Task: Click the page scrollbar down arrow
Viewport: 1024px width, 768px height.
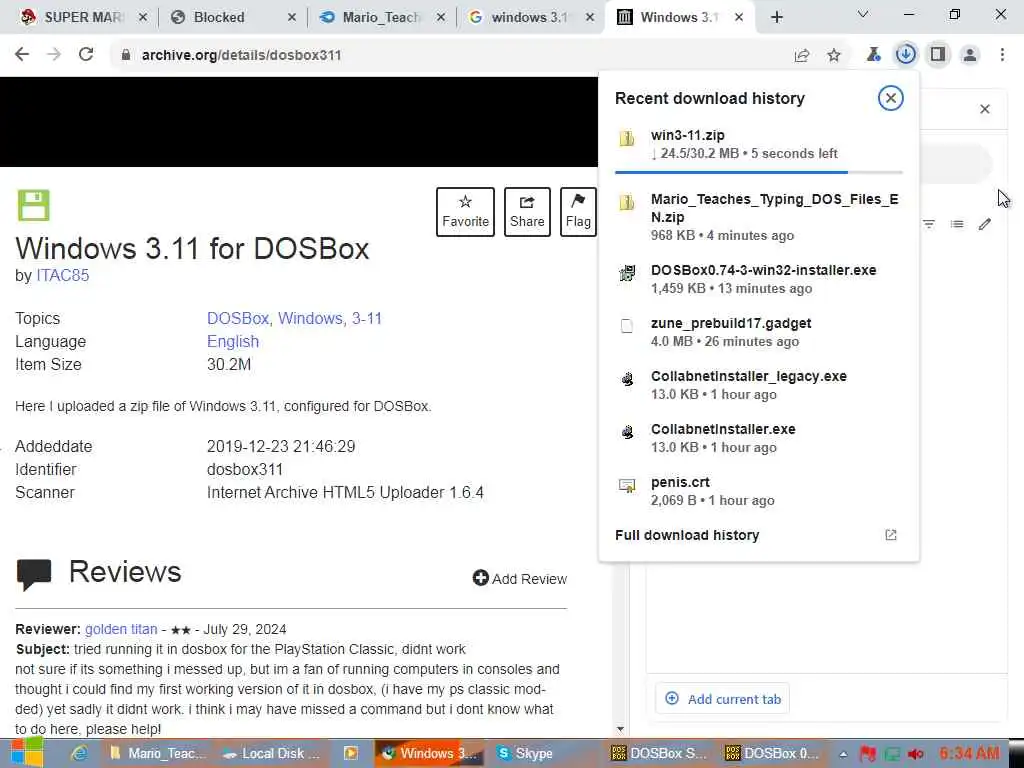Action: (620, 729)
